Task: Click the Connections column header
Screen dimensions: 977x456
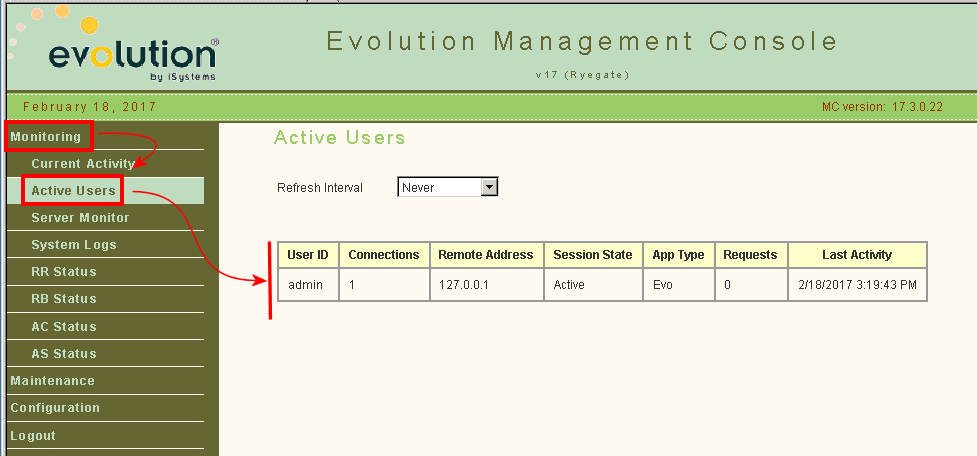Action: (384, 255)
